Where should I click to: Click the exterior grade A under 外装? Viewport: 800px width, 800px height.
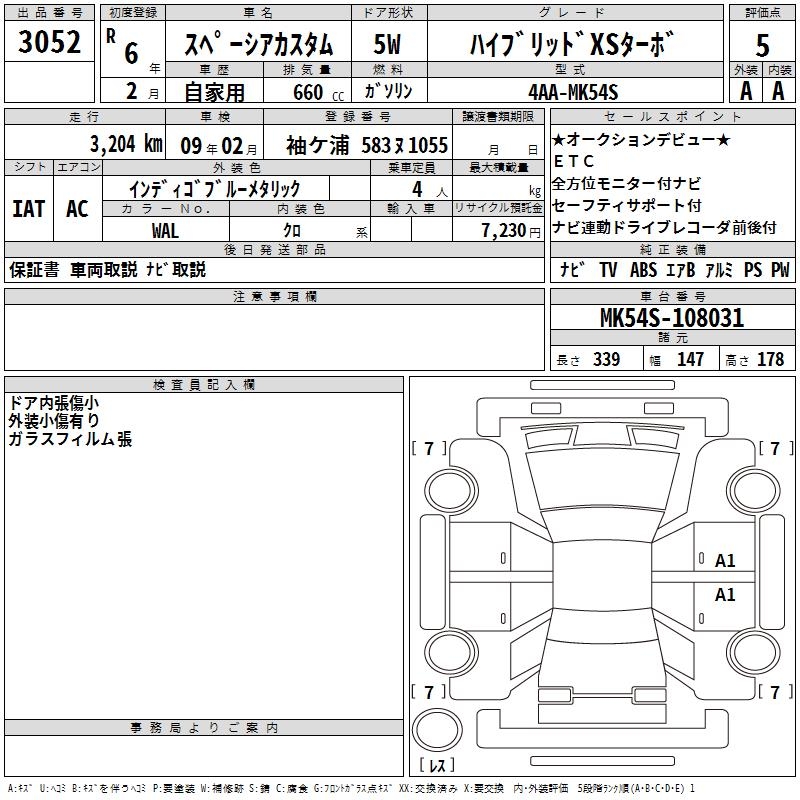pyautogui.click(x=745, y=90)
